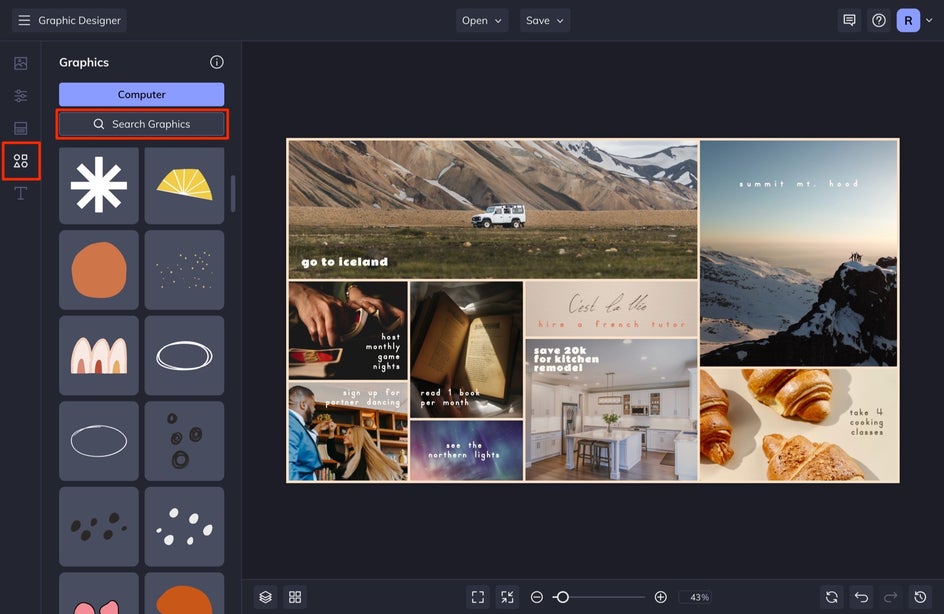Select the scattered gold dots graphic
Viewport: 944px width, 614px height.
pyautogui.click(x=184, y=270)
